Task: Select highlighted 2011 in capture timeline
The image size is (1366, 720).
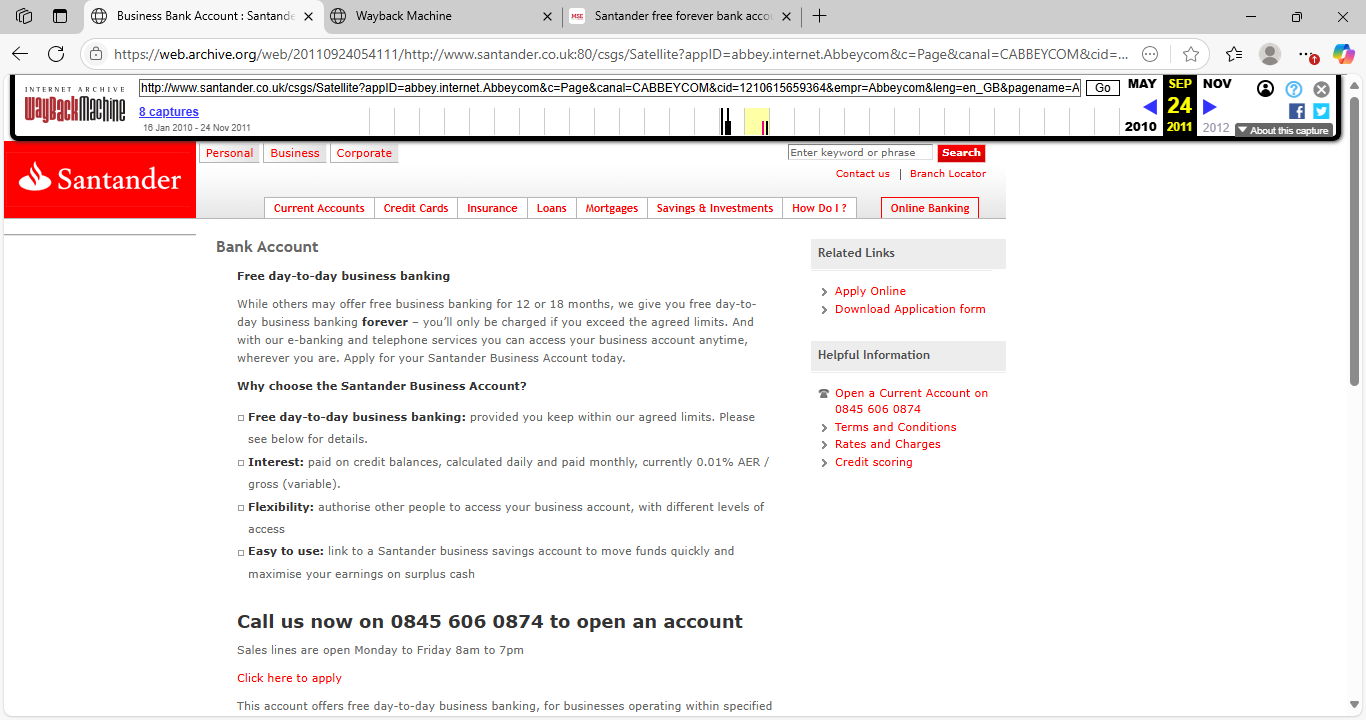Action: coord(757,121)
